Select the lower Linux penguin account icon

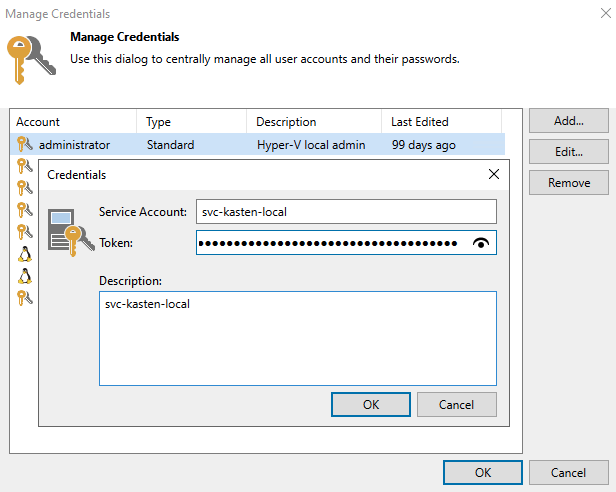(25, 276)
